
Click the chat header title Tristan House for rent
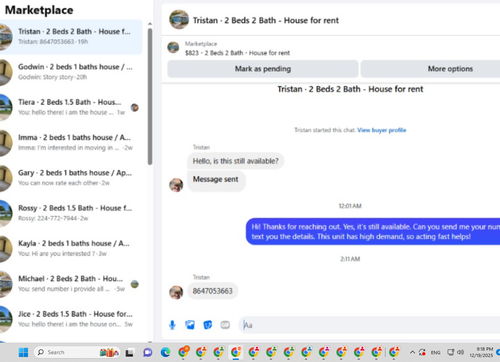[266, 20]
